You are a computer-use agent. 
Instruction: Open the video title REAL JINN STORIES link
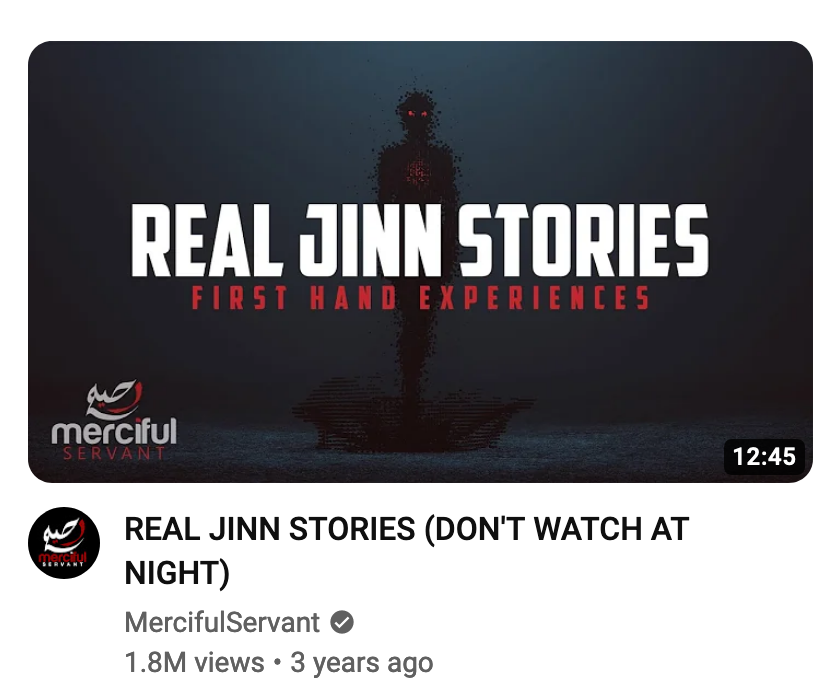(406, 550)
